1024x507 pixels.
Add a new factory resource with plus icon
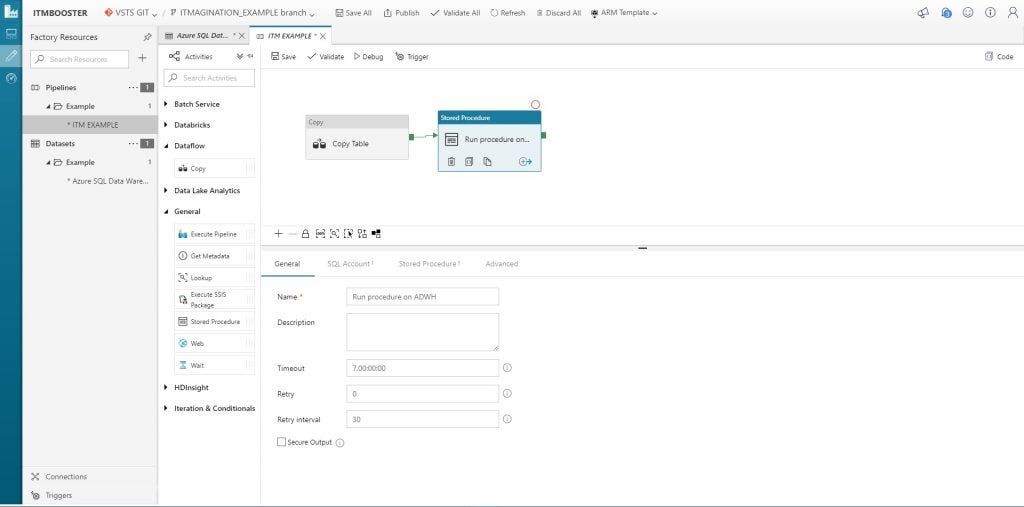pyautogui.click(x=142, y=58)
